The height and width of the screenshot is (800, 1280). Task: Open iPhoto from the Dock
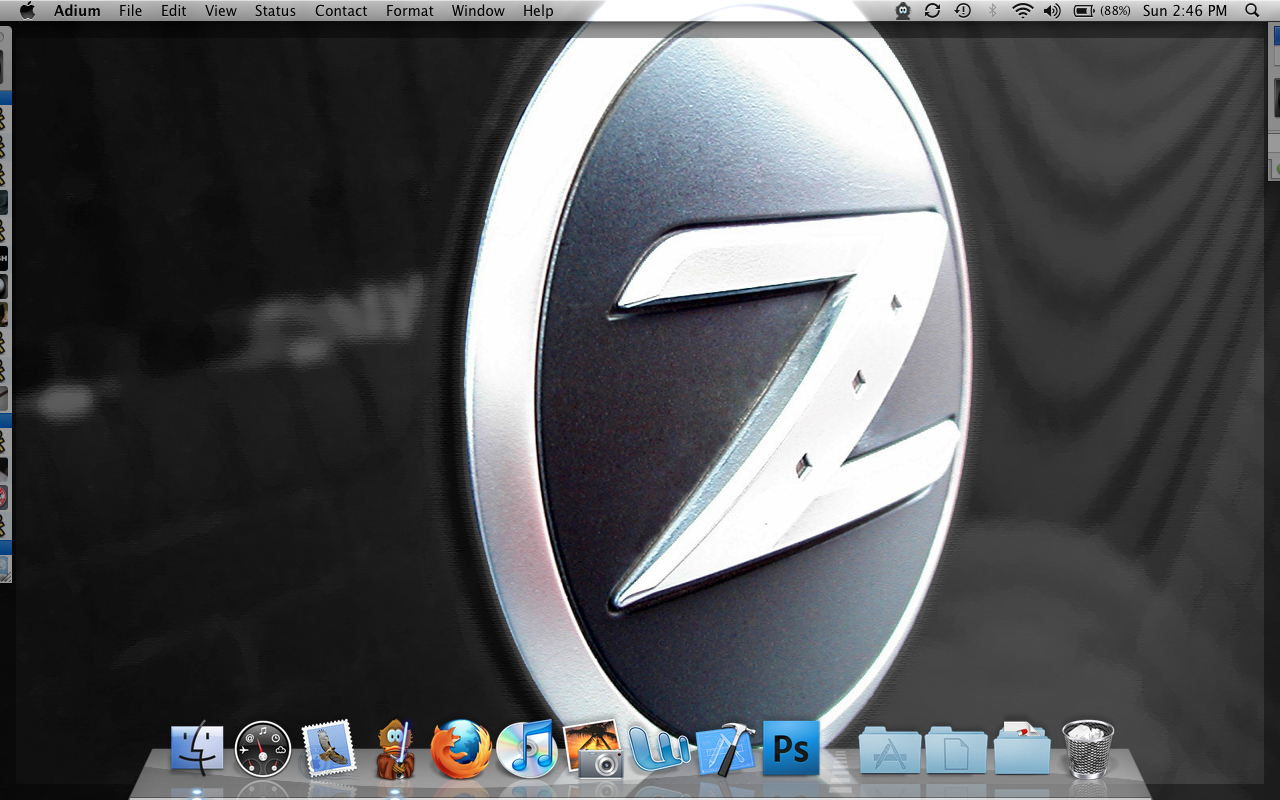tap(594, 751)
